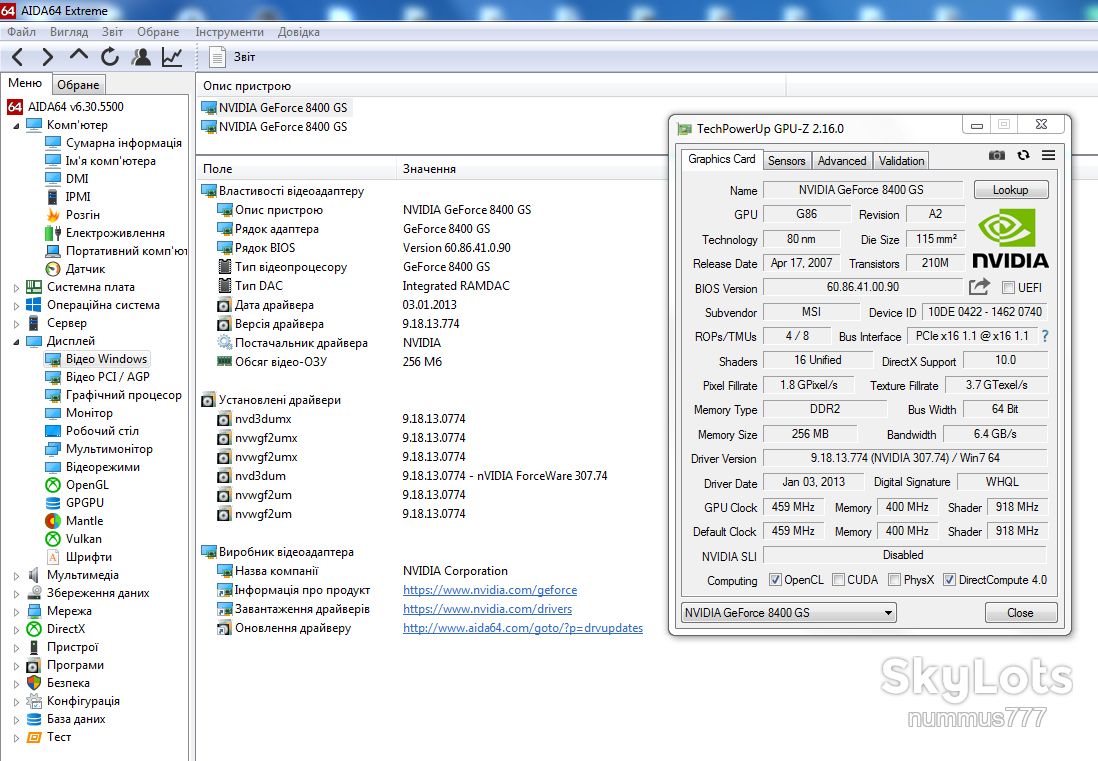This screenshot has width=1098, height=761.
Task: Open the Вигляд menu
Action: (x=69, y=32)
